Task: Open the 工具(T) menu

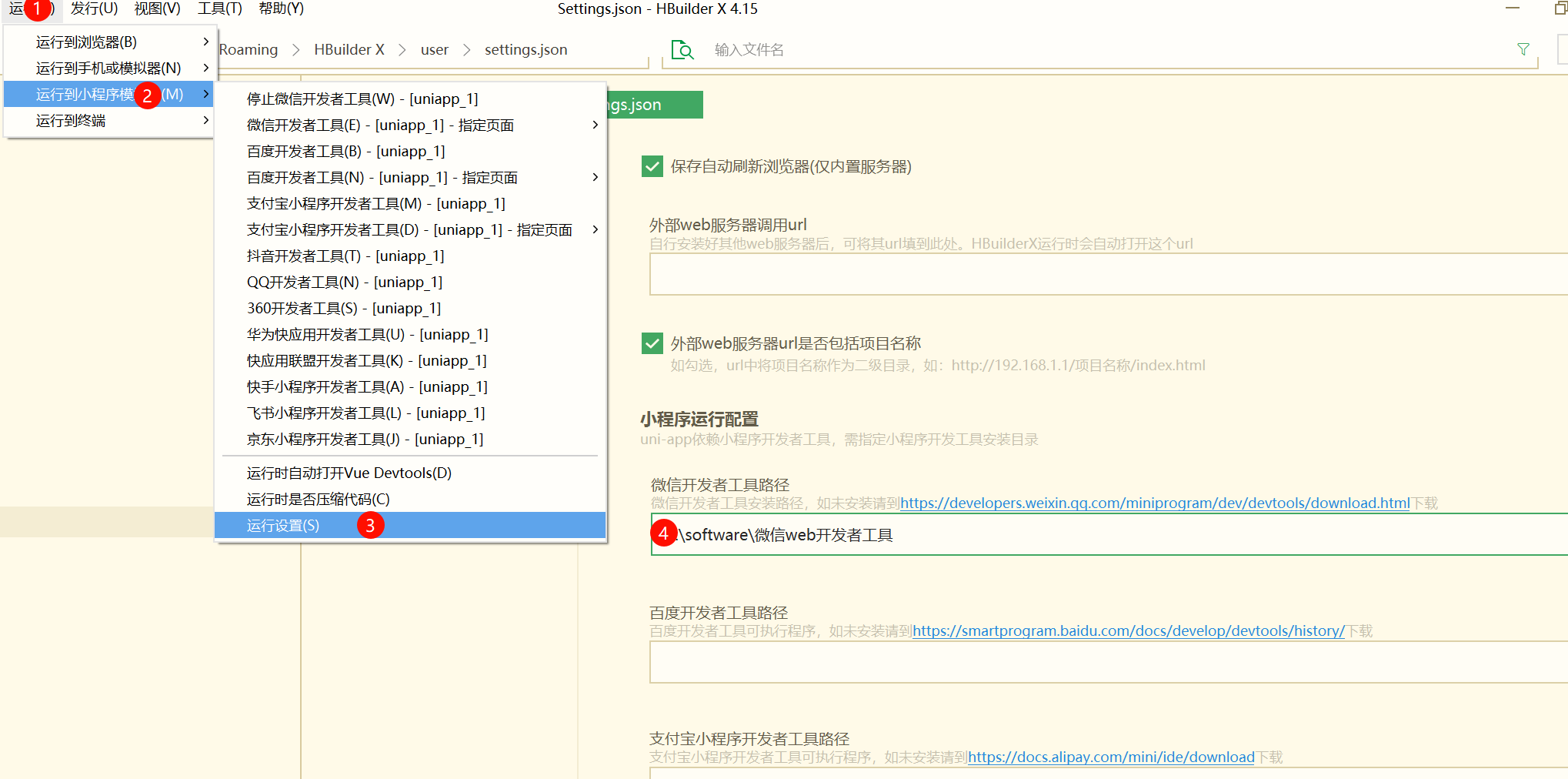Action: tap(219, 8)
